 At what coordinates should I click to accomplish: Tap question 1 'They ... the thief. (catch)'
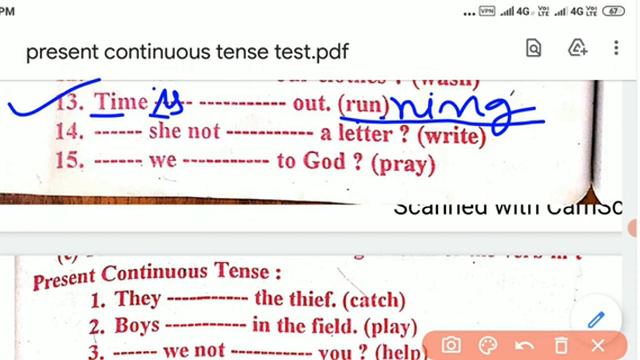(248, 300)
